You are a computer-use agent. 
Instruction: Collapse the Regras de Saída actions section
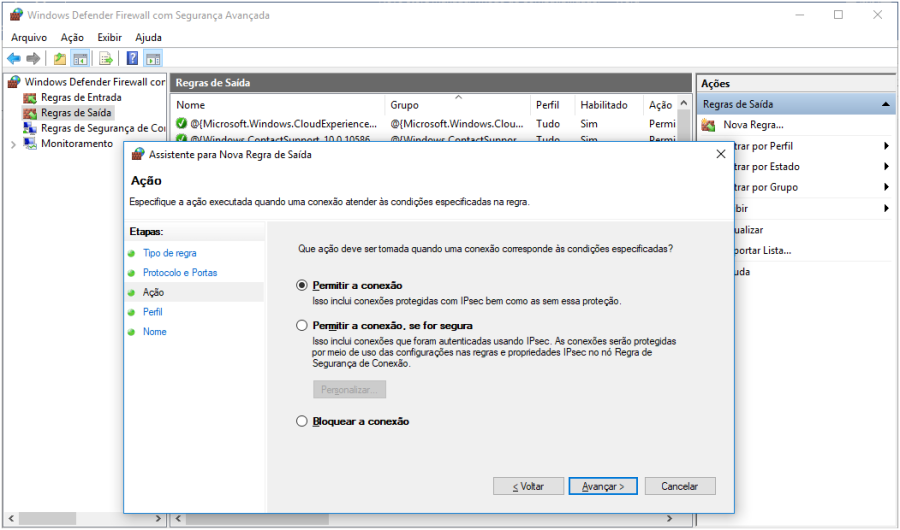point(886,105)
